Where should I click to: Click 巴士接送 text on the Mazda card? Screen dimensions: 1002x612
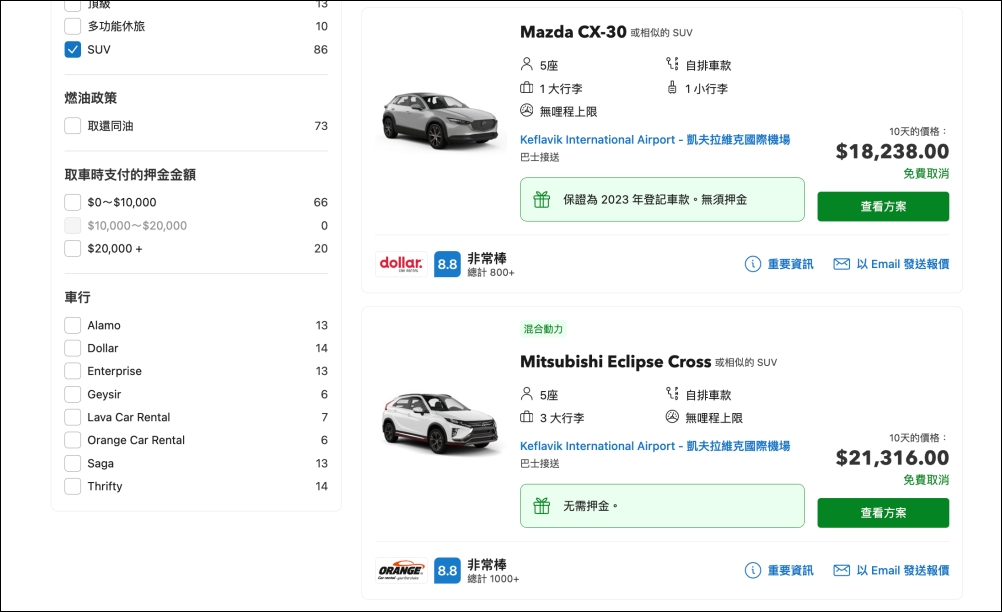[x=540, y=157]
